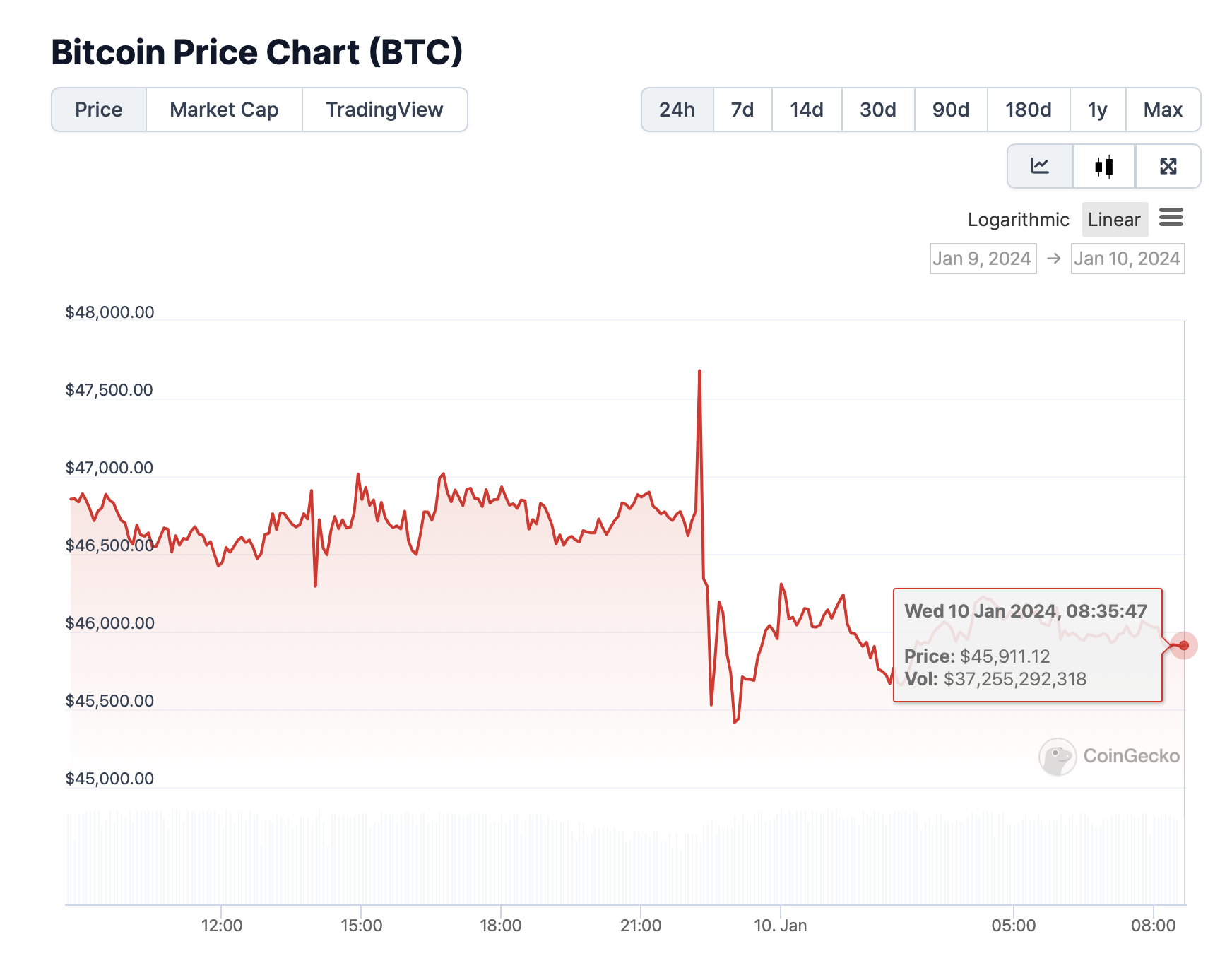Viewport: 1232px width, 968px height.
Task: Choose the 30d time range
Action: (878, 110)
